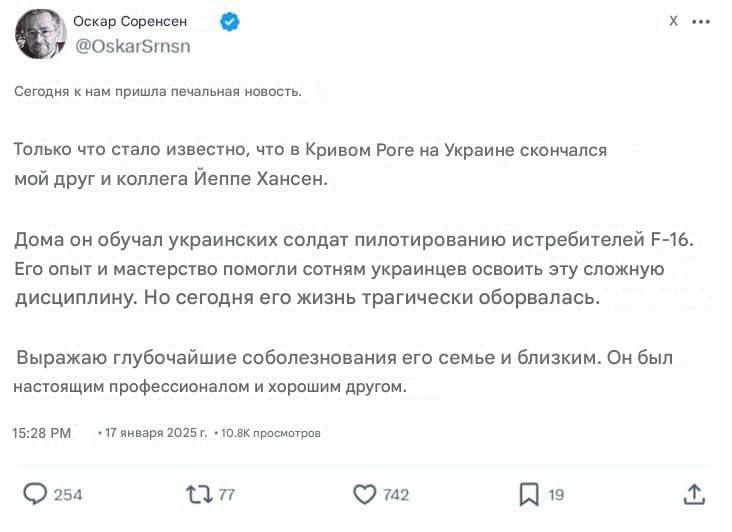Click the X logo icon at top right
The image size is (732, 532).
click(673, 21)
